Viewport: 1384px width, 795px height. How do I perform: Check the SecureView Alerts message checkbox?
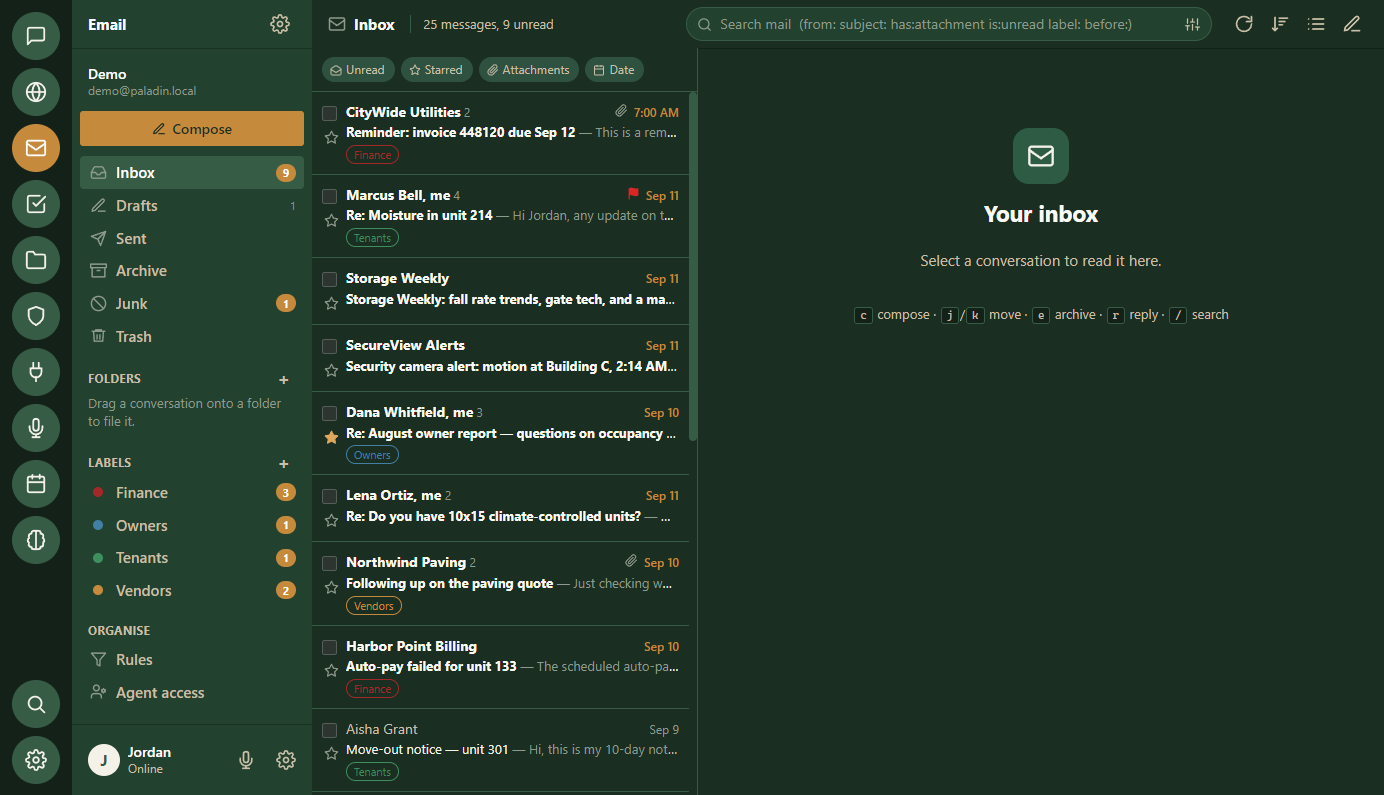point(329,346)
